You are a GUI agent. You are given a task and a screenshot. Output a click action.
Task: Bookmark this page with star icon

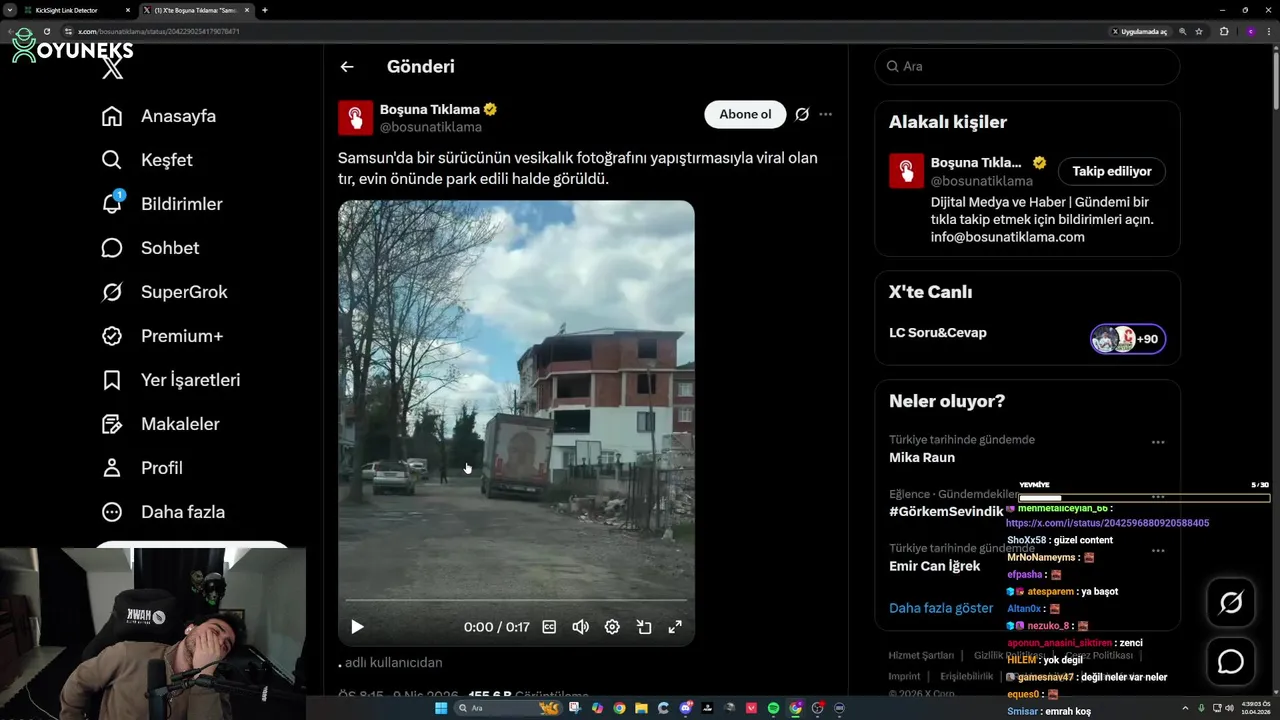pyautogui.click(x=1199, y=31)
